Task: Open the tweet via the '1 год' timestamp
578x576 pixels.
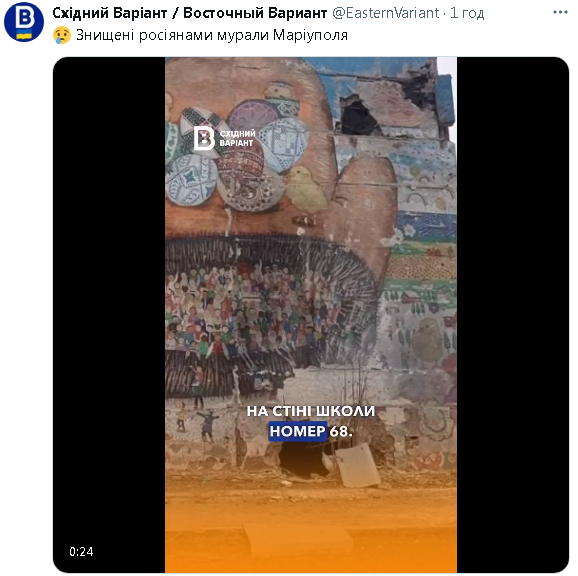Action: click(x=467, y=13)
